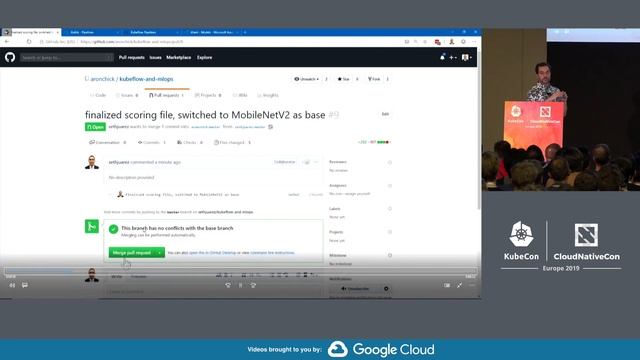Expand the plus create-new dropdown

coord(453,58)
